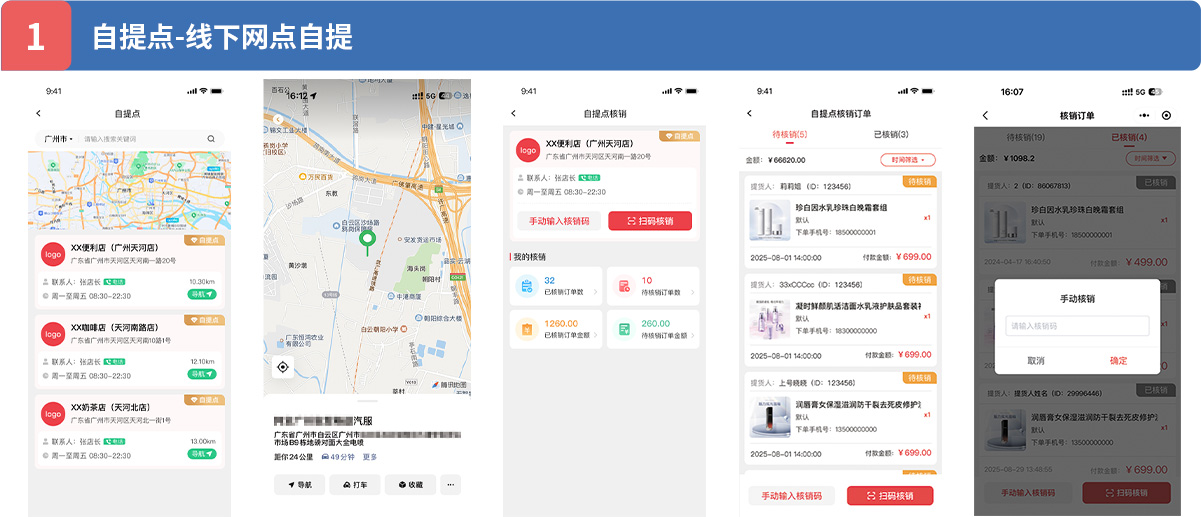Switch to 已核销(3) tab
1201x517 pixels.
tap(891, 135)
